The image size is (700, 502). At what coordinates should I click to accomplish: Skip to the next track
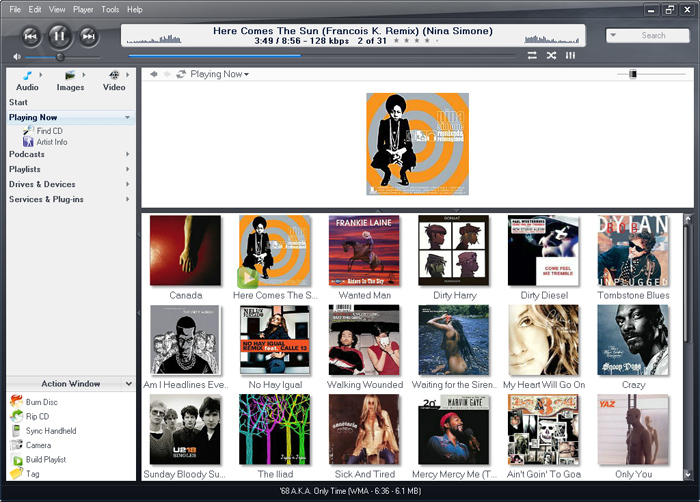pyautogui.click(x=88, y=36)
